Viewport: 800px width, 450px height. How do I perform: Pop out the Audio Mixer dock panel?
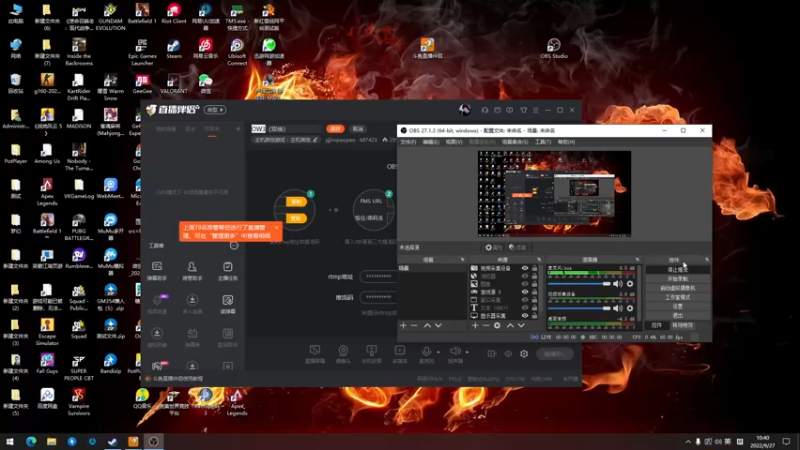pos(637,260)
